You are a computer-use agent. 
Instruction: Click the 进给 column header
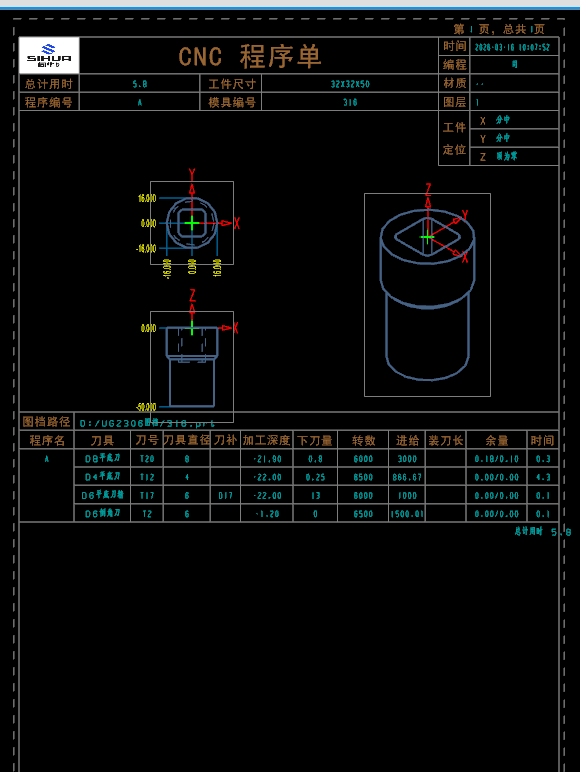[x=407, y=440]
